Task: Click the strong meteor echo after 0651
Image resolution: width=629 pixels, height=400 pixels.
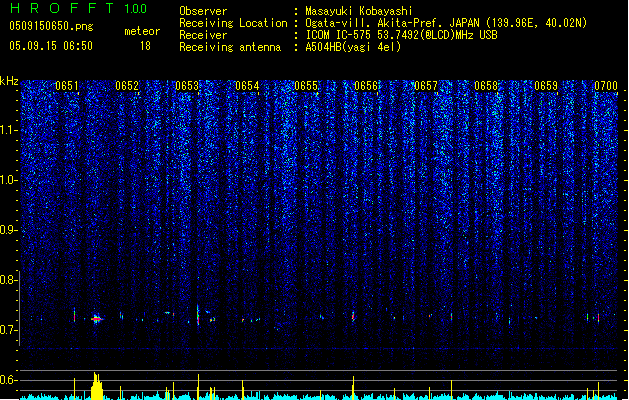Action: [97, 319]
